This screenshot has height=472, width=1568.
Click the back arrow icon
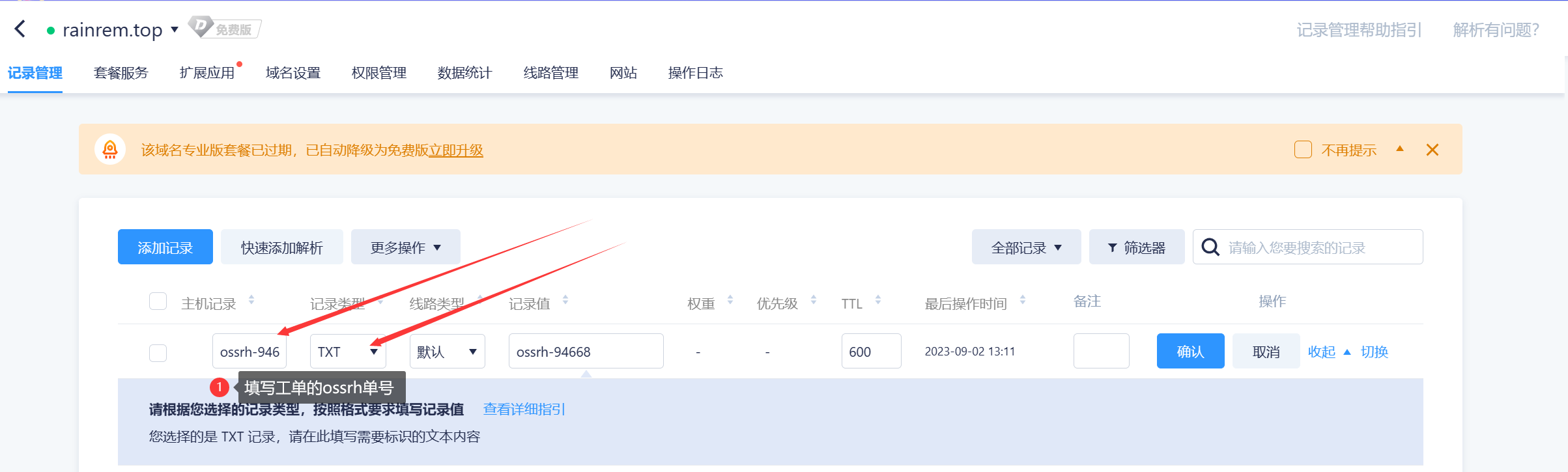20,29
